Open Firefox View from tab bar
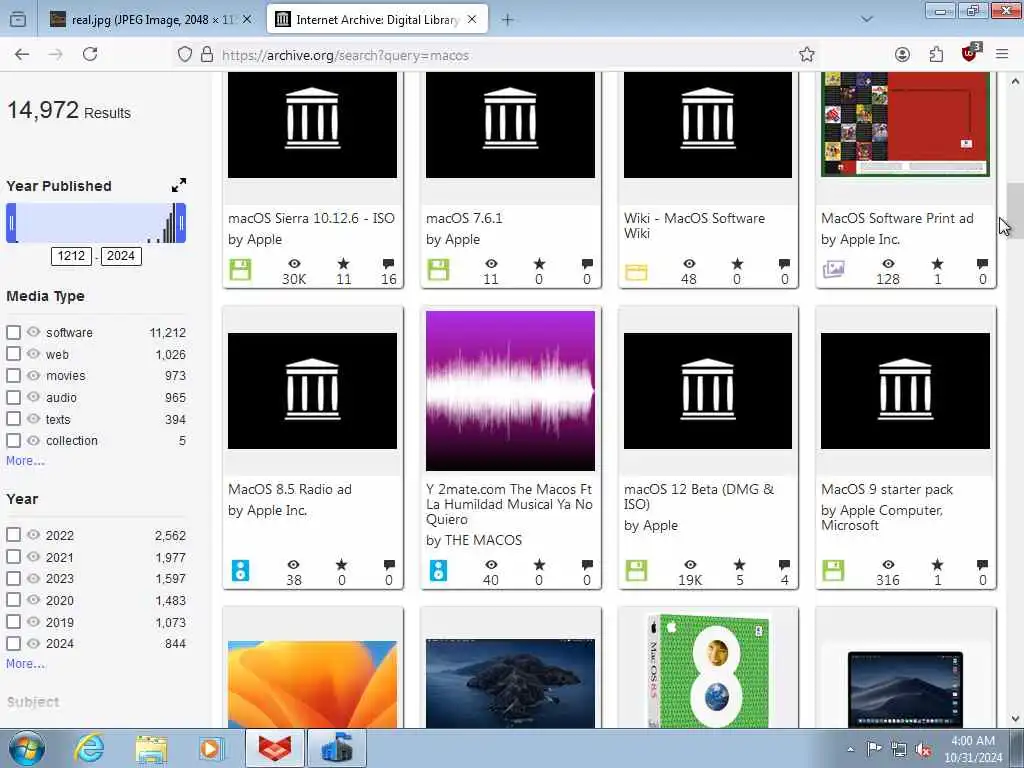This screenshot has width=1024, height=768. (18, 19)
